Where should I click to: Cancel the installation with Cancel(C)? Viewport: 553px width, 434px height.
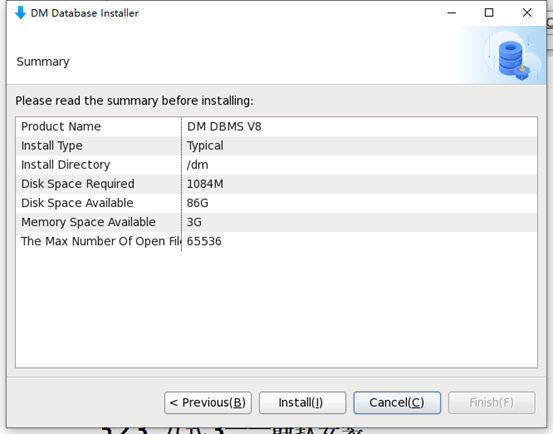pos(397,402)
